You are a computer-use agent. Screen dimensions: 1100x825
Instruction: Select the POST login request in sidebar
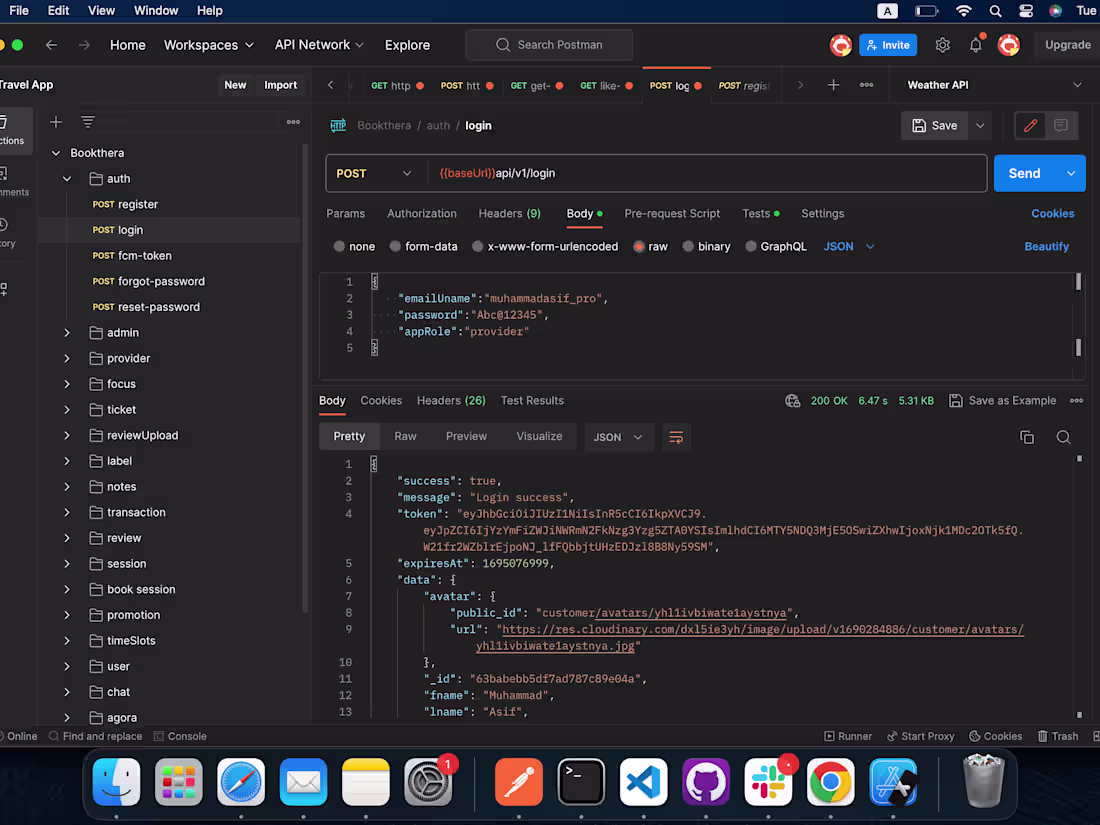click(x=122, y=229)
